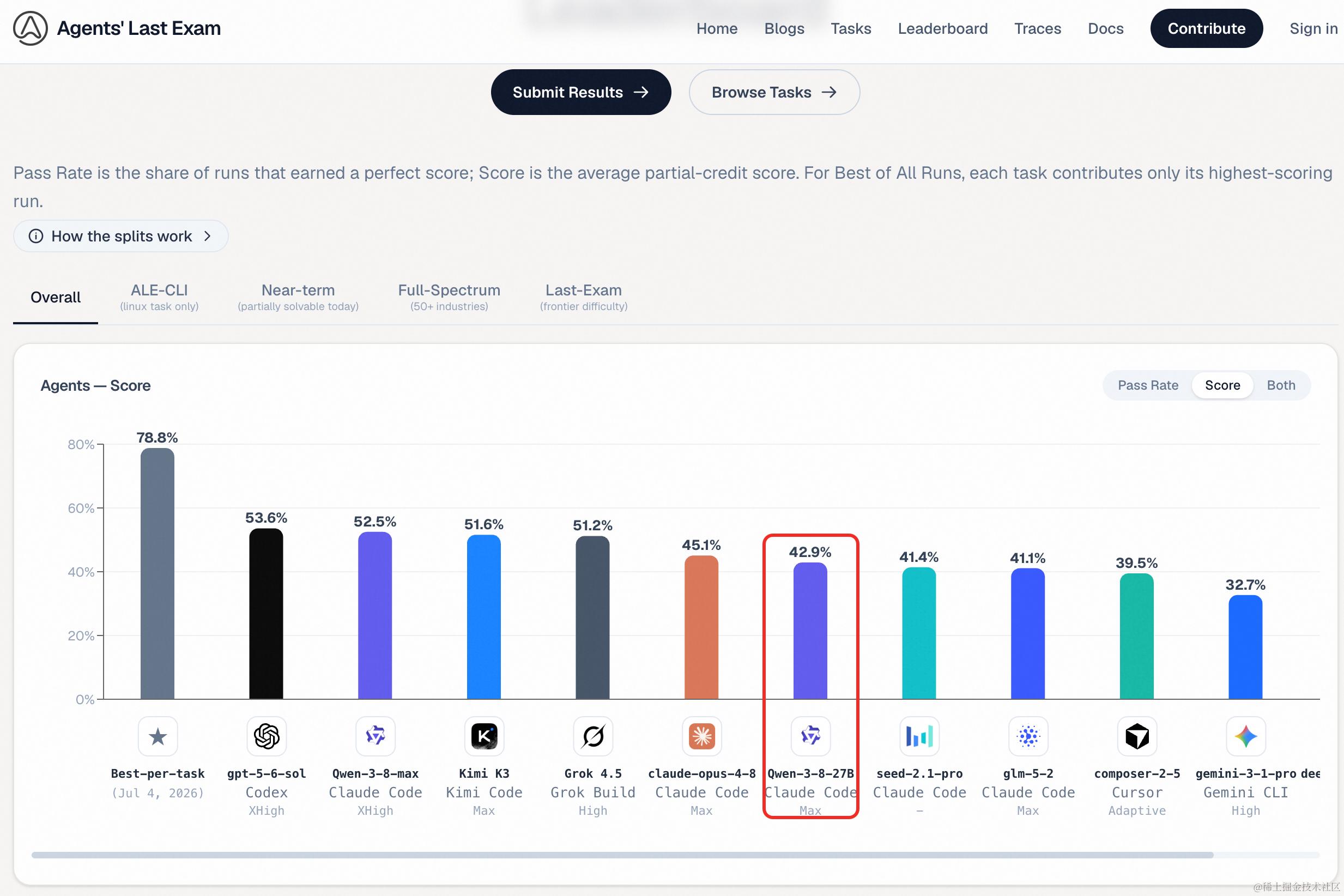
Task: Click the Contribute button
Action: point(1206,28)
